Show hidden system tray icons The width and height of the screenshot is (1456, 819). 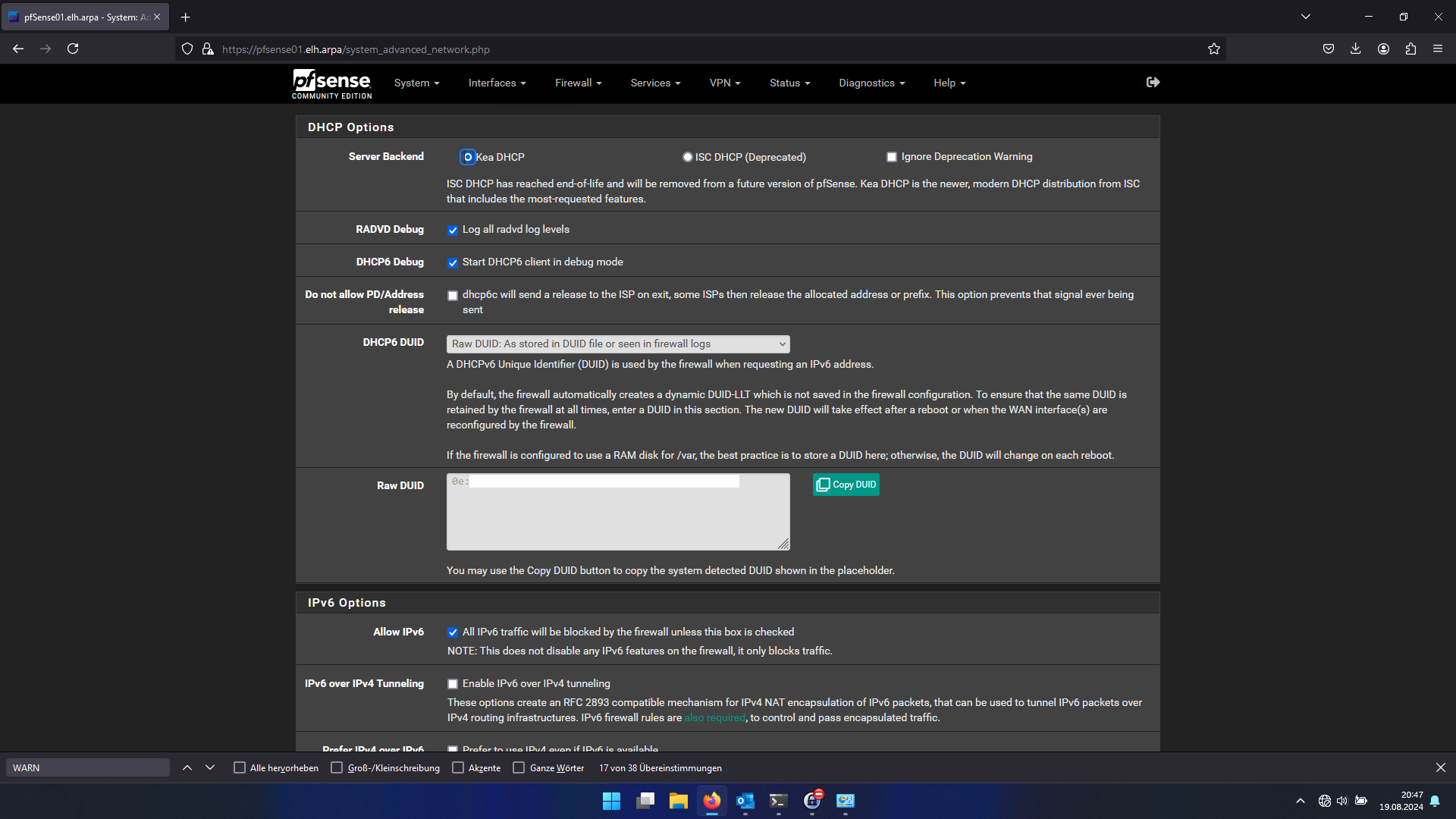coord(1301,801)
